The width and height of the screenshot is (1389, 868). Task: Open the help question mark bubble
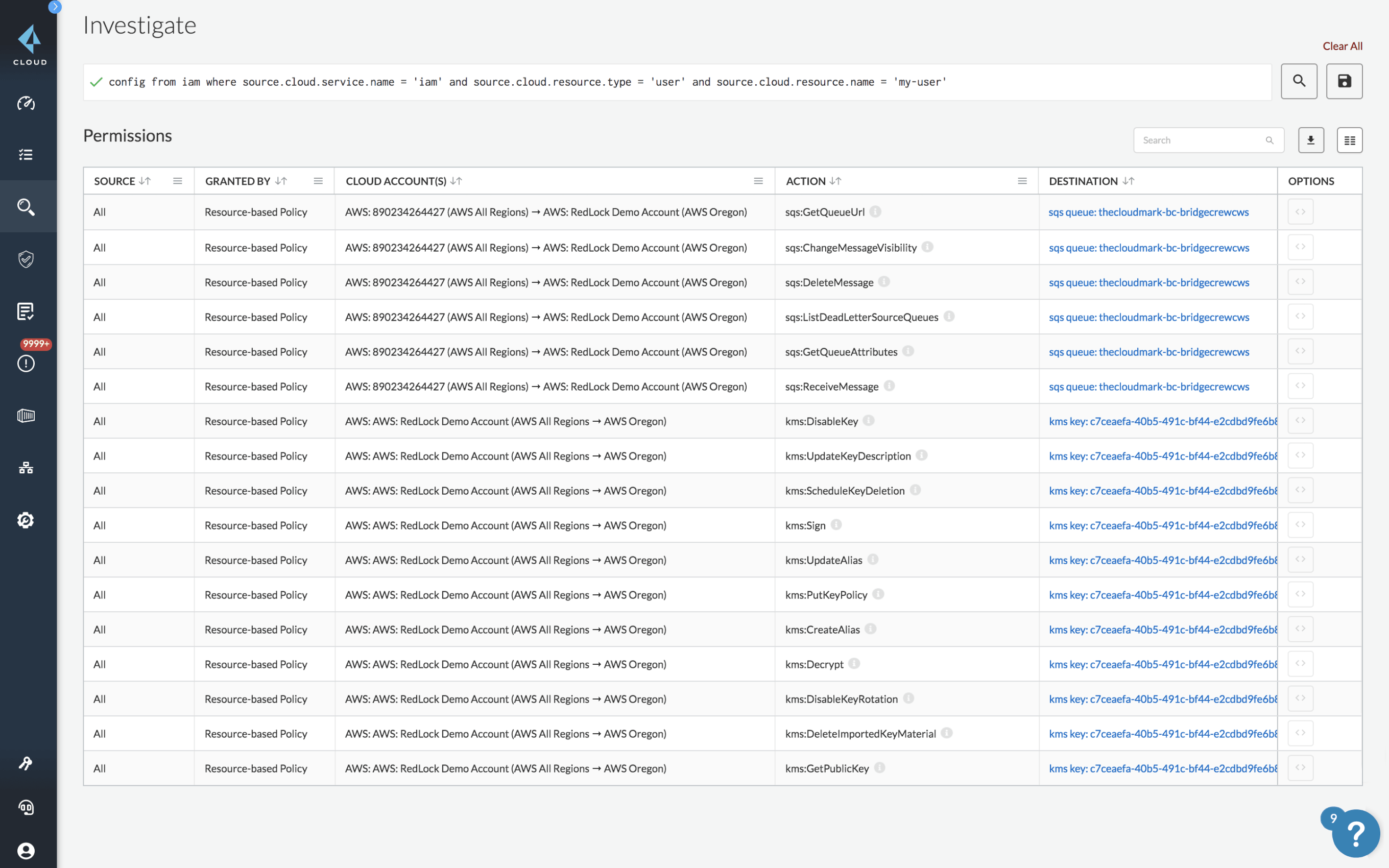tap(1356, 834)
